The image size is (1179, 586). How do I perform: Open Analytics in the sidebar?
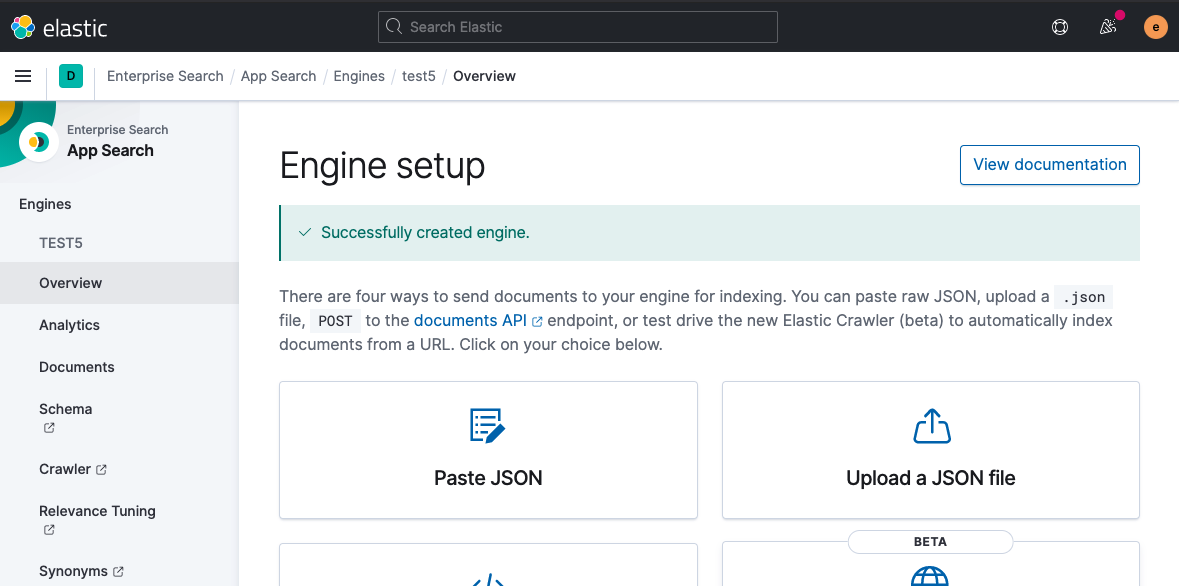pos(69,325)
